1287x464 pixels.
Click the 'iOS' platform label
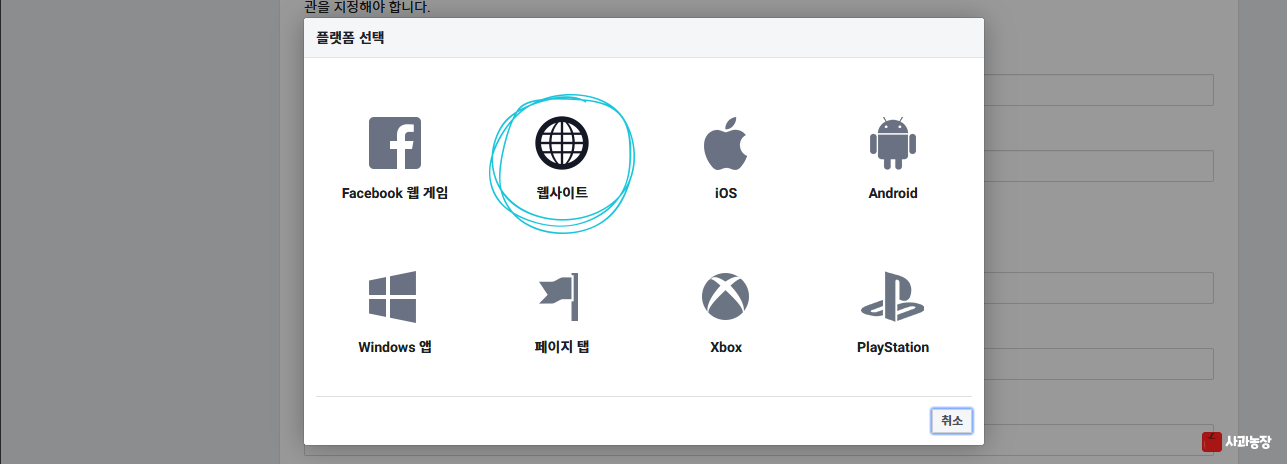pos(726,193)
